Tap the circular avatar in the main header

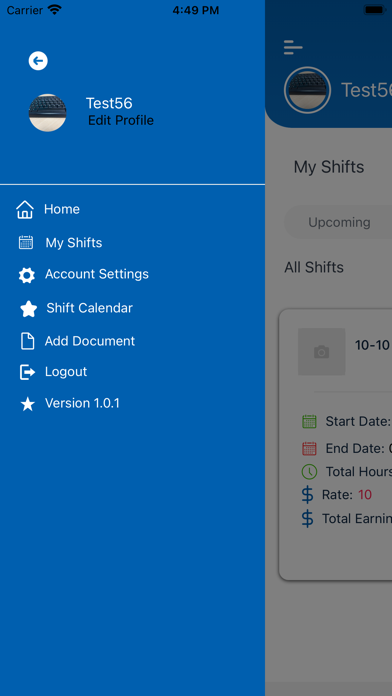(x=307, y=90)
